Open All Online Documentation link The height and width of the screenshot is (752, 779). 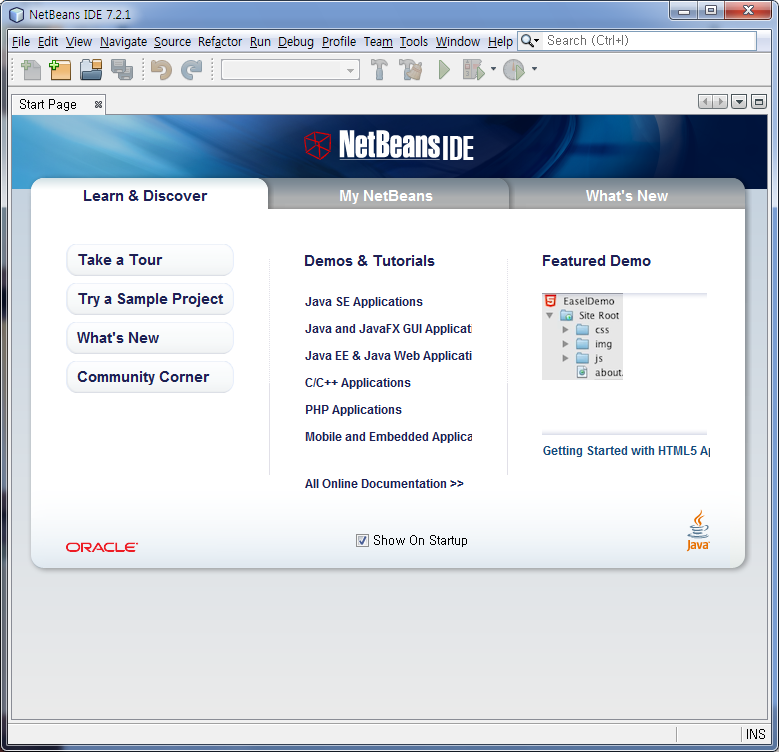click(x=384, y=484)
